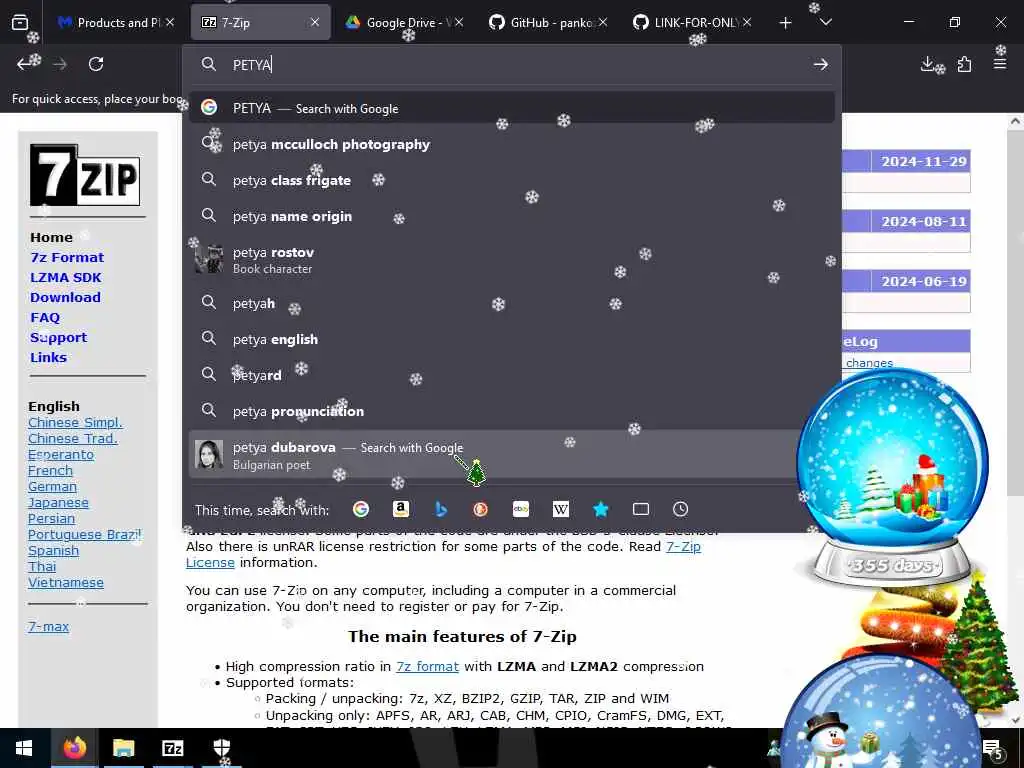Search history with clock icon
The image size is (1024, 768).
(x=680, y=509)
